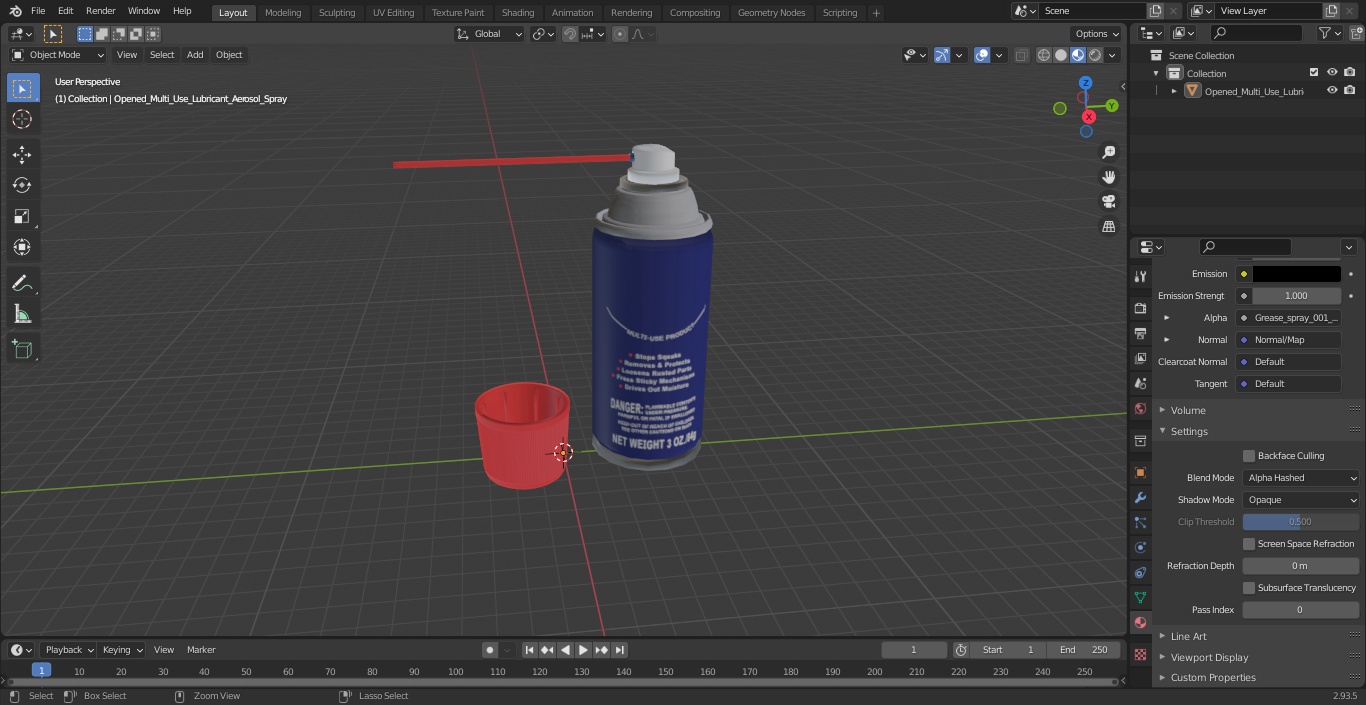Switch to the Shading workspace tab
Viewport: 1366px width, 705px height.
[x=517, y=13]
